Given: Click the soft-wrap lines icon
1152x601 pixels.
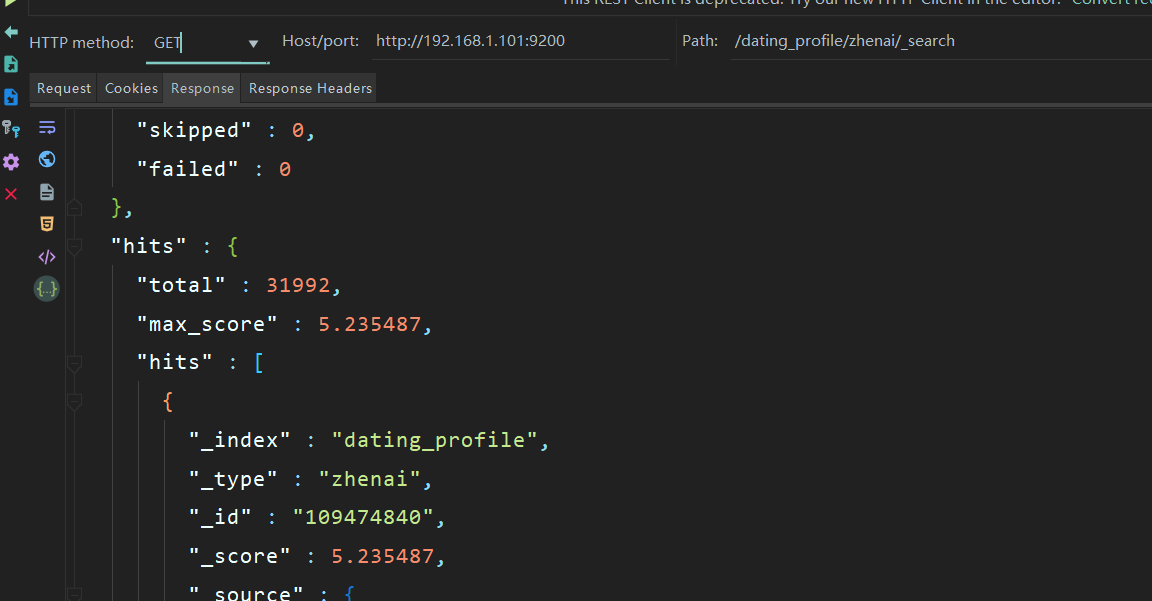Looking at the screenshot, I should coord(47,128).
